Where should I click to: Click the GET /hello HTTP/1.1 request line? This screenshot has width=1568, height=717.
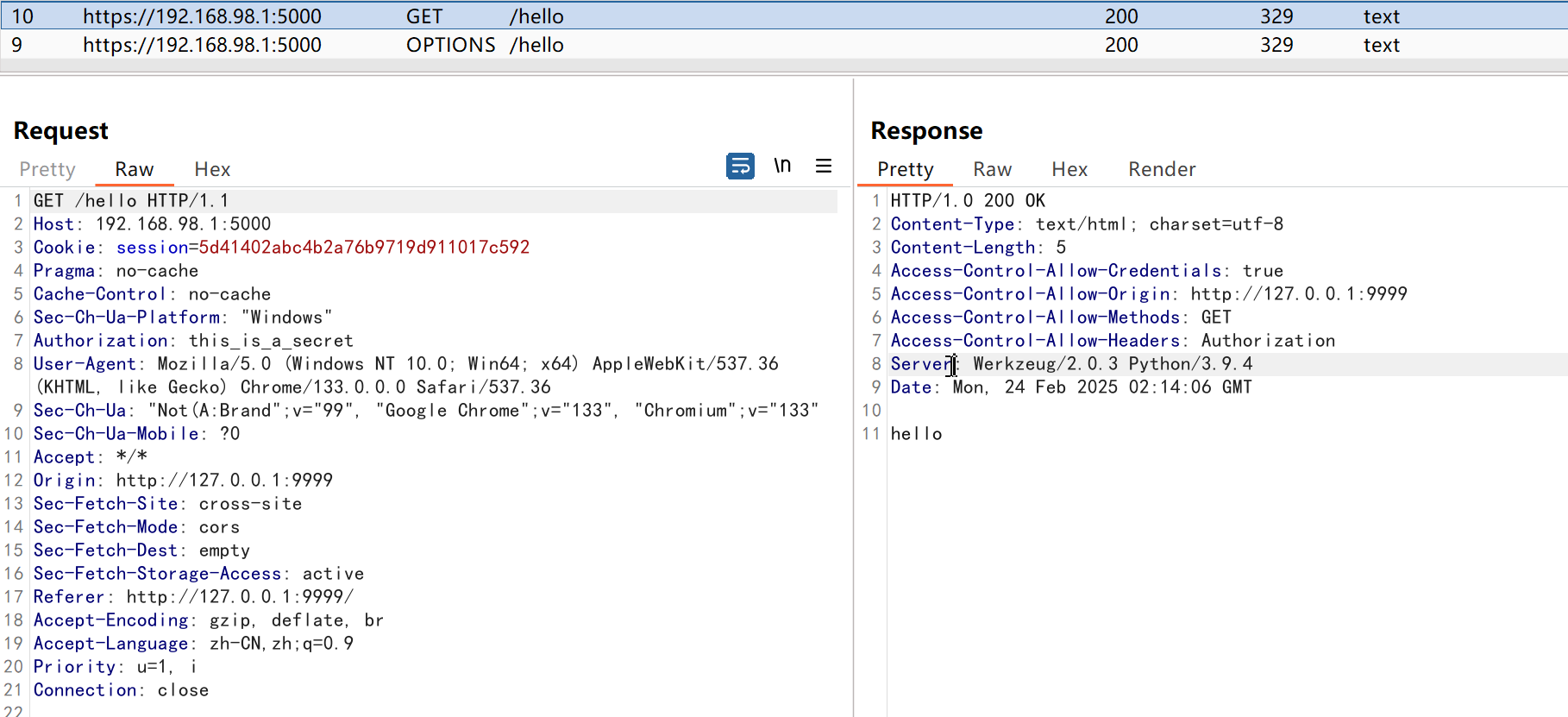point(131,201)
